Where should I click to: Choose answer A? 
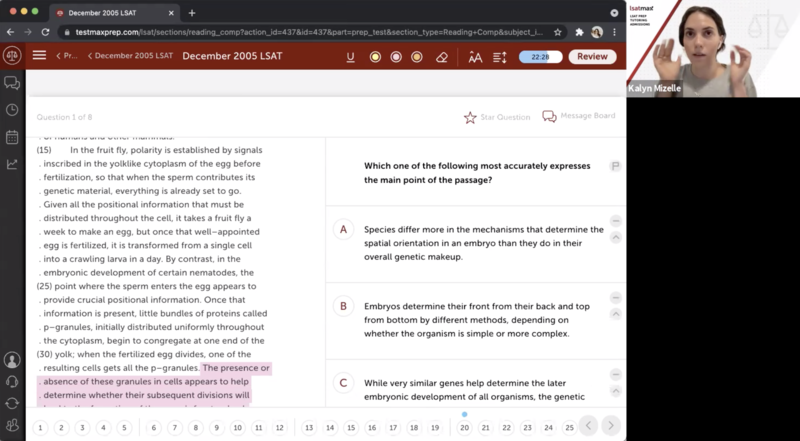(343, 230)
